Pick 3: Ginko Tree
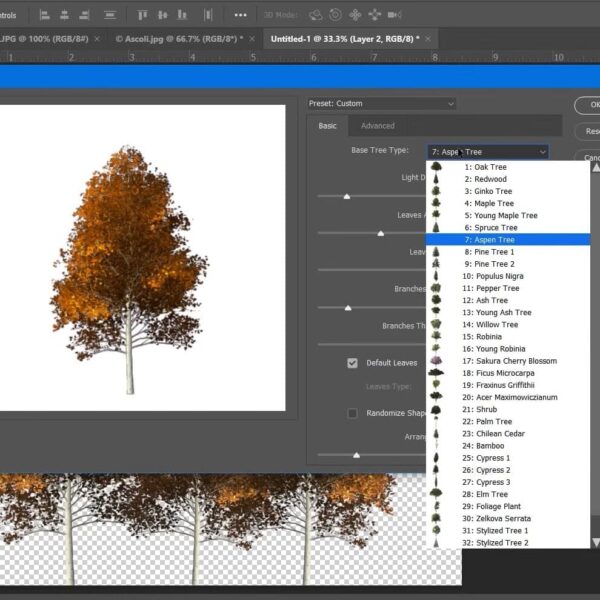The height and width of the screenshot is (600, 600). (x=508, y=191)
